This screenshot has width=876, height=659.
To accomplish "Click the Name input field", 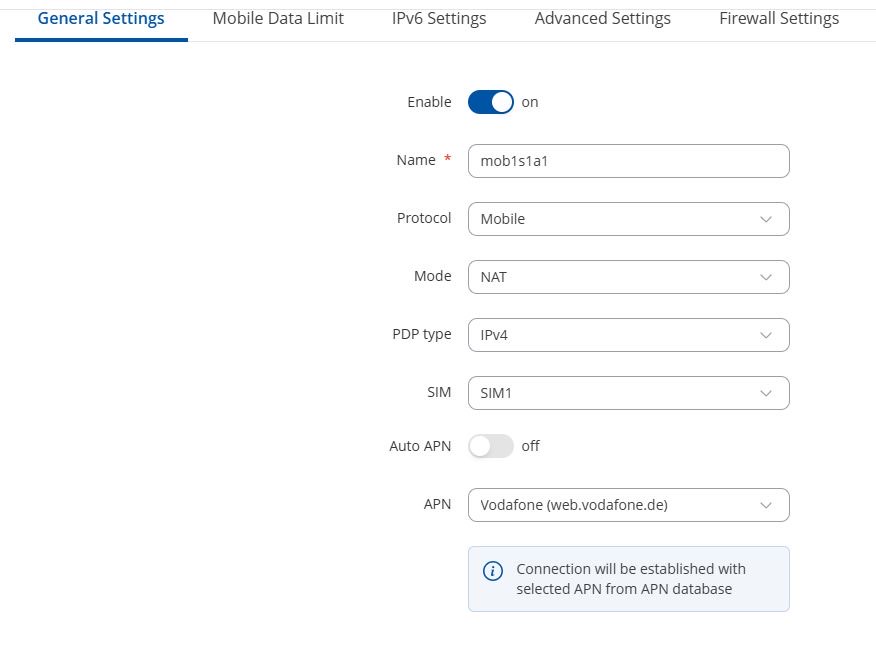I will coord(629,161).
